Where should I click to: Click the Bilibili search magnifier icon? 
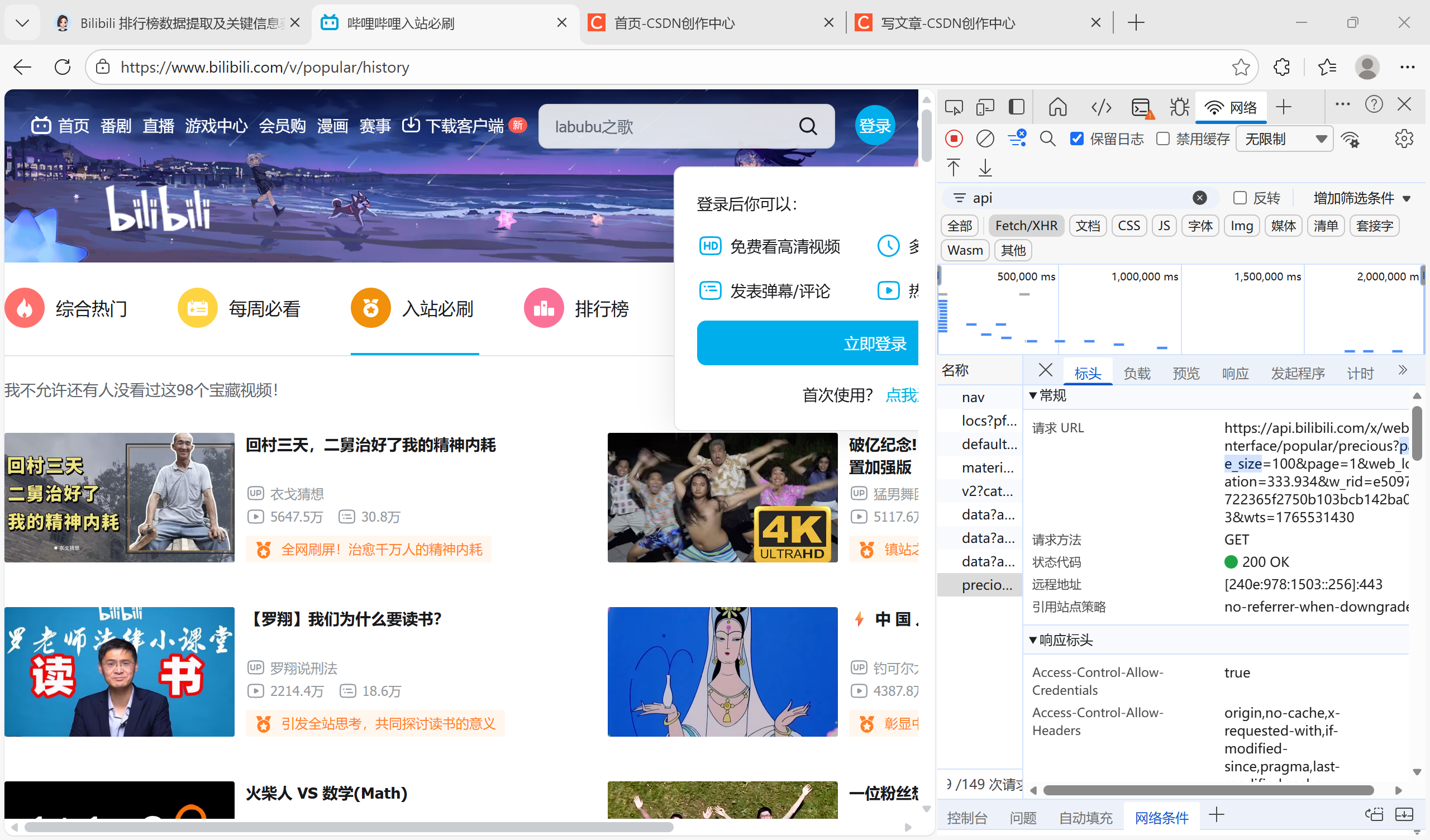[x=808, y=126]
